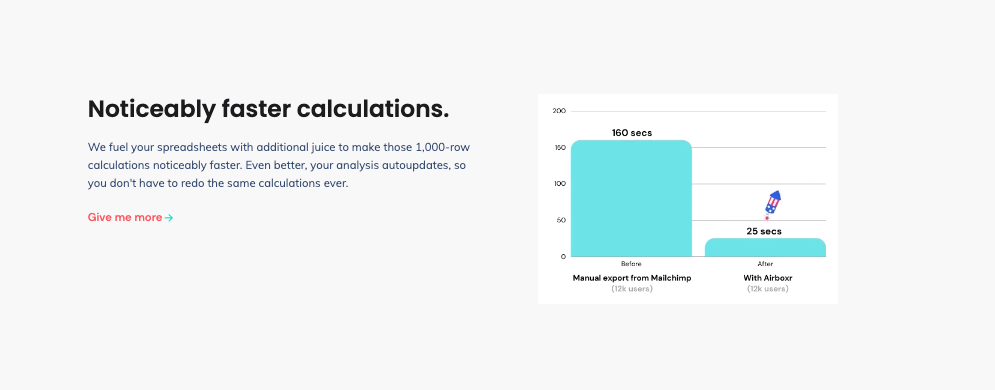Click the 150 y-axis tick label
Image resolution: width=995 pixels, height=390 pixels.
[559, 148]
